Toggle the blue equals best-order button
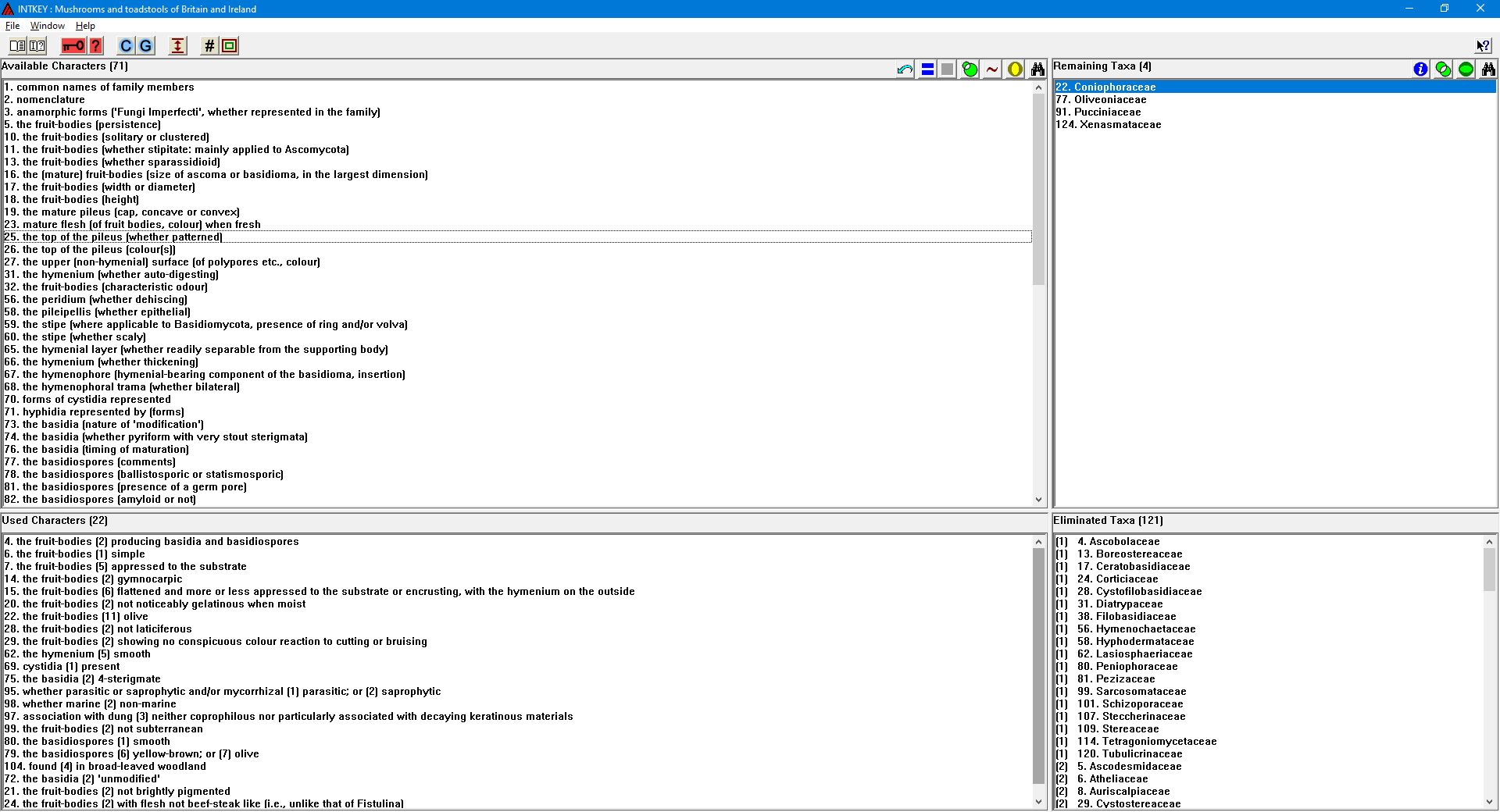Screen dimensions: 1500x812 tap(927, 69)
